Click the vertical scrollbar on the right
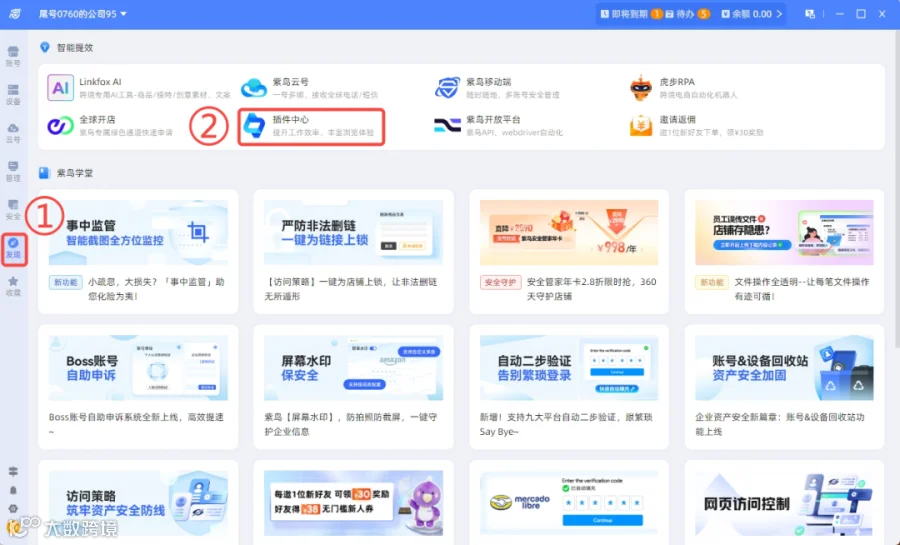This screenshot has height=545, width=900. point(896,189)
